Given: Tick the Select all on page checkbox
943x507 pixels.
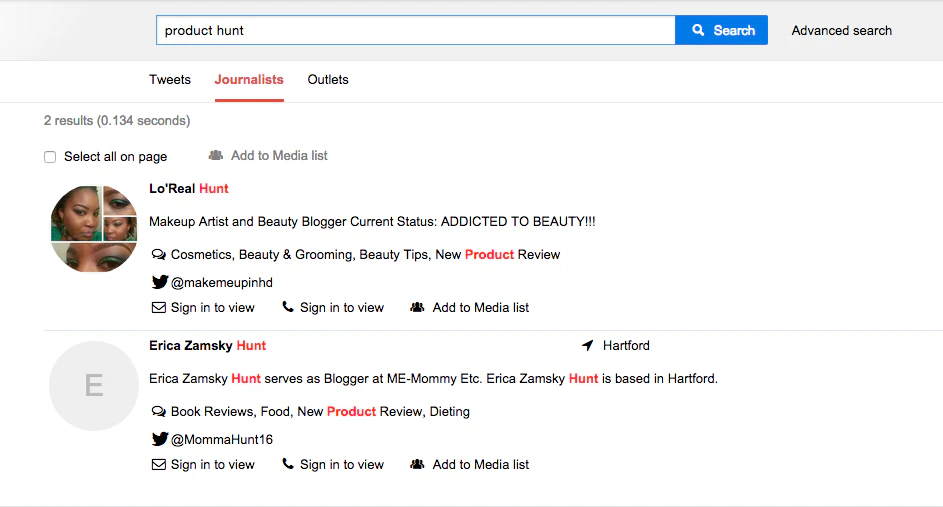Looking at the screenshot, I should click(50, 157).
